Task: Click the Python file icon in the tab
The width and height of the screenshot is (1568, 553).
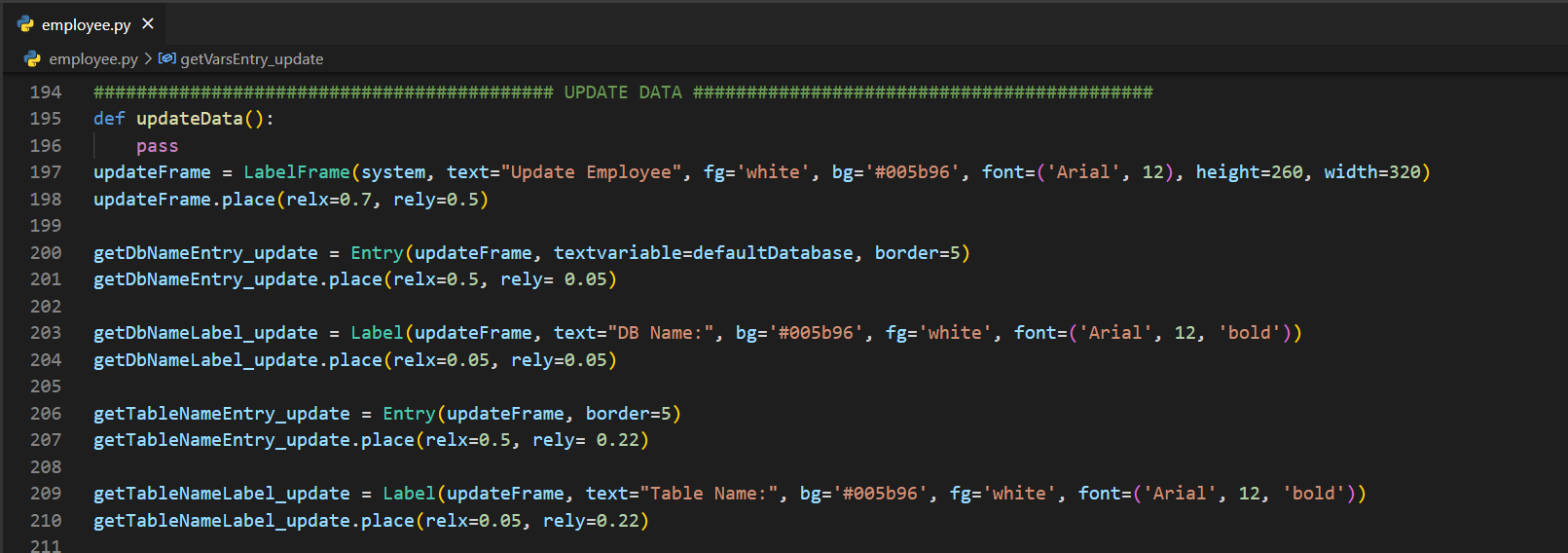Action: pyautogui.click(x=26, y=24)
